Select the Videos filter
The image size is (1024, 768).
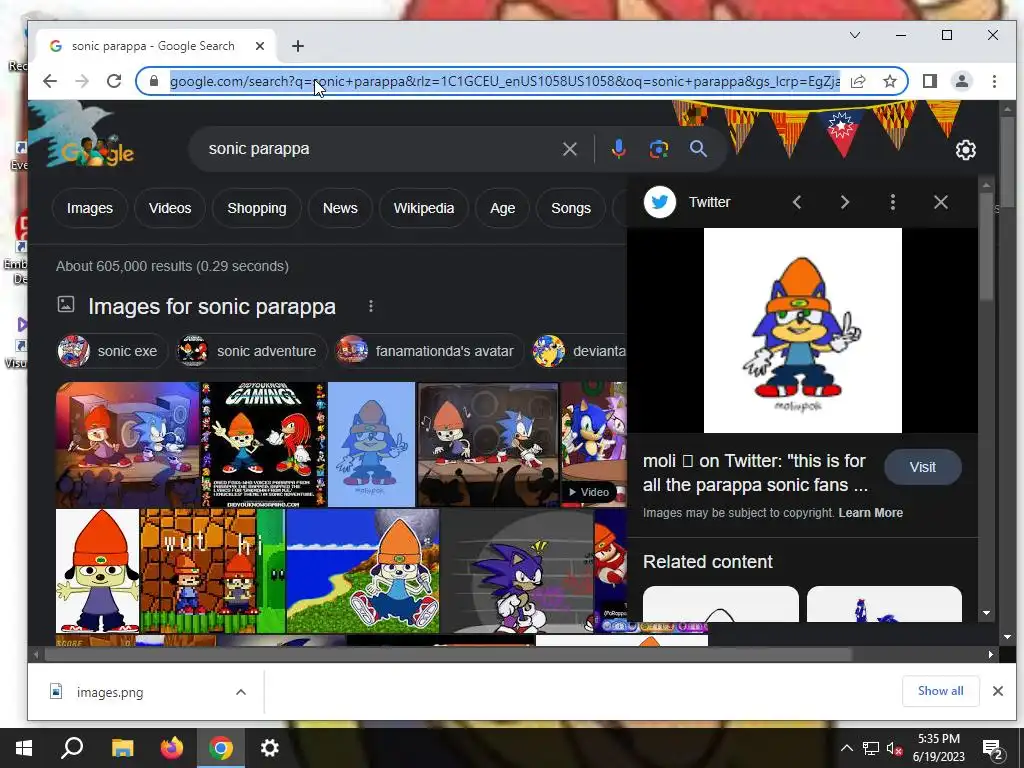click(170, 208)
